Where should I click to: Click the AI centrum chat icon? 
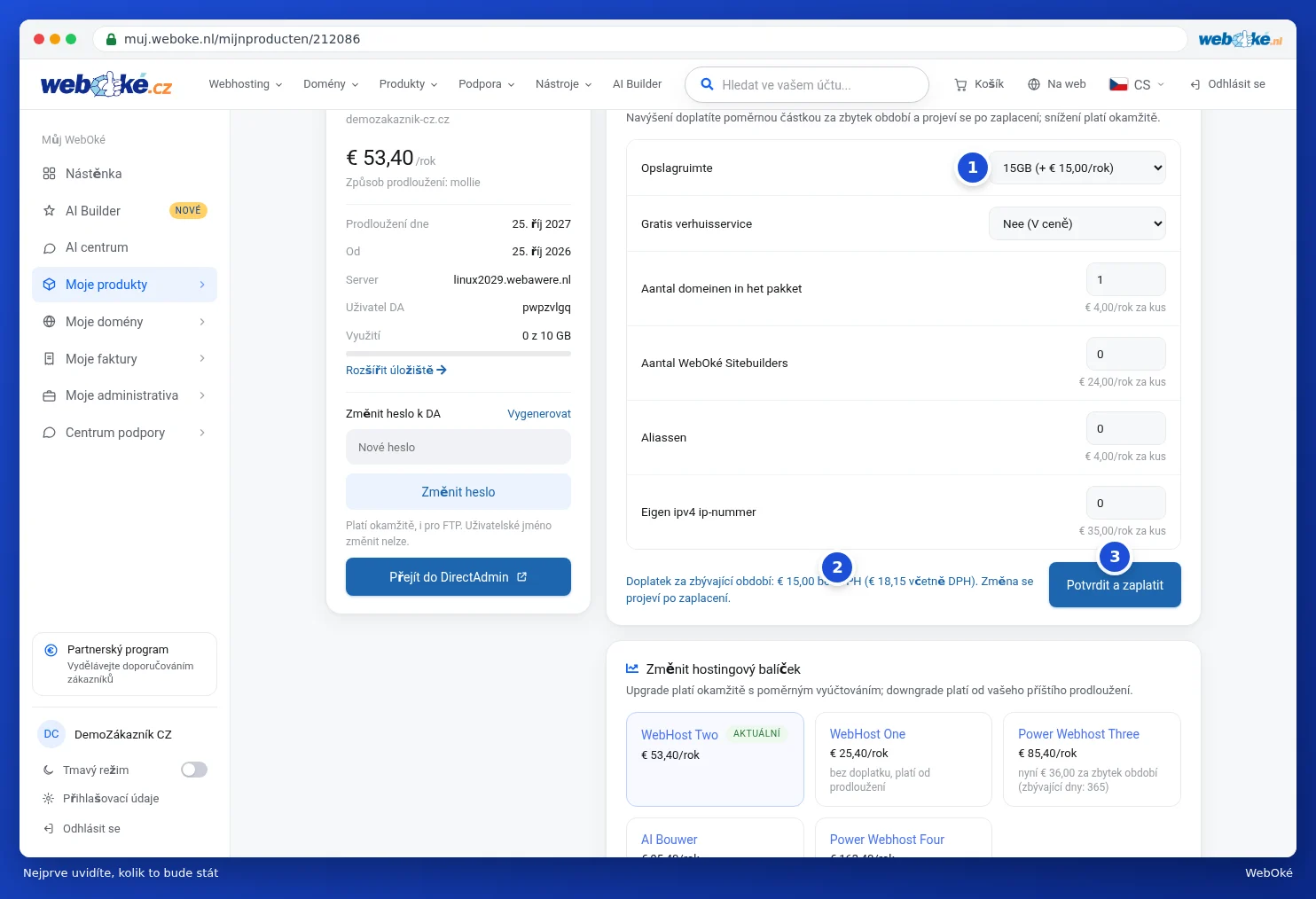coord(50,248)
